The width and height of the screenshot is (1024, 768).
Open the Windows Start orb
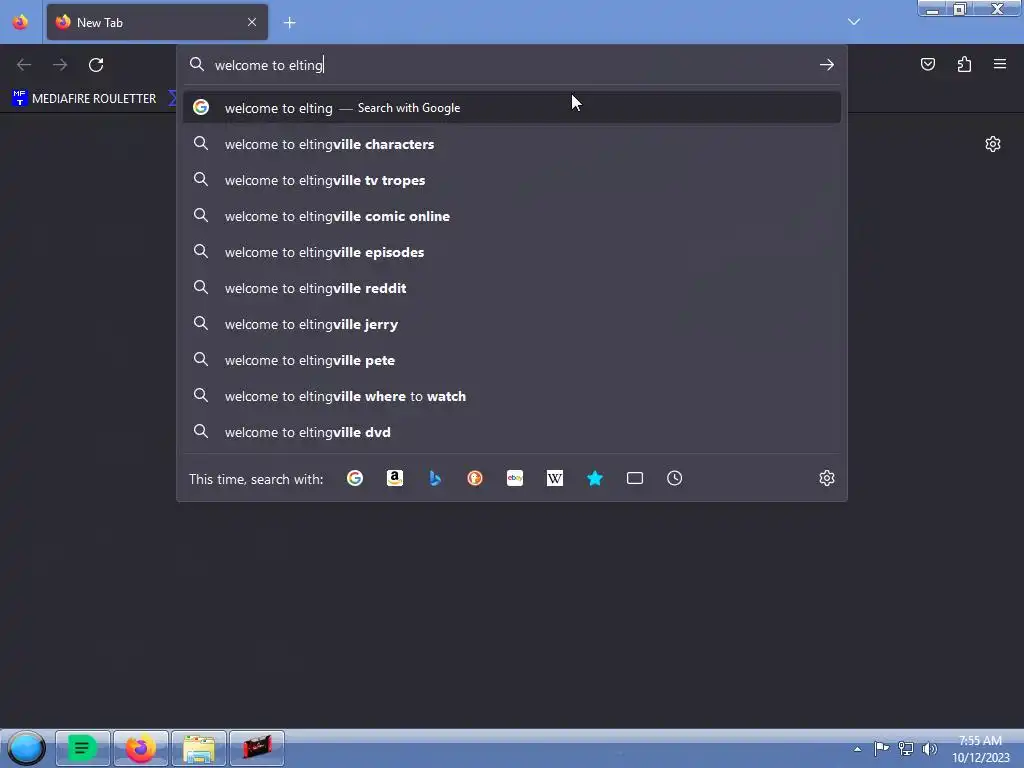pos(26,748)
